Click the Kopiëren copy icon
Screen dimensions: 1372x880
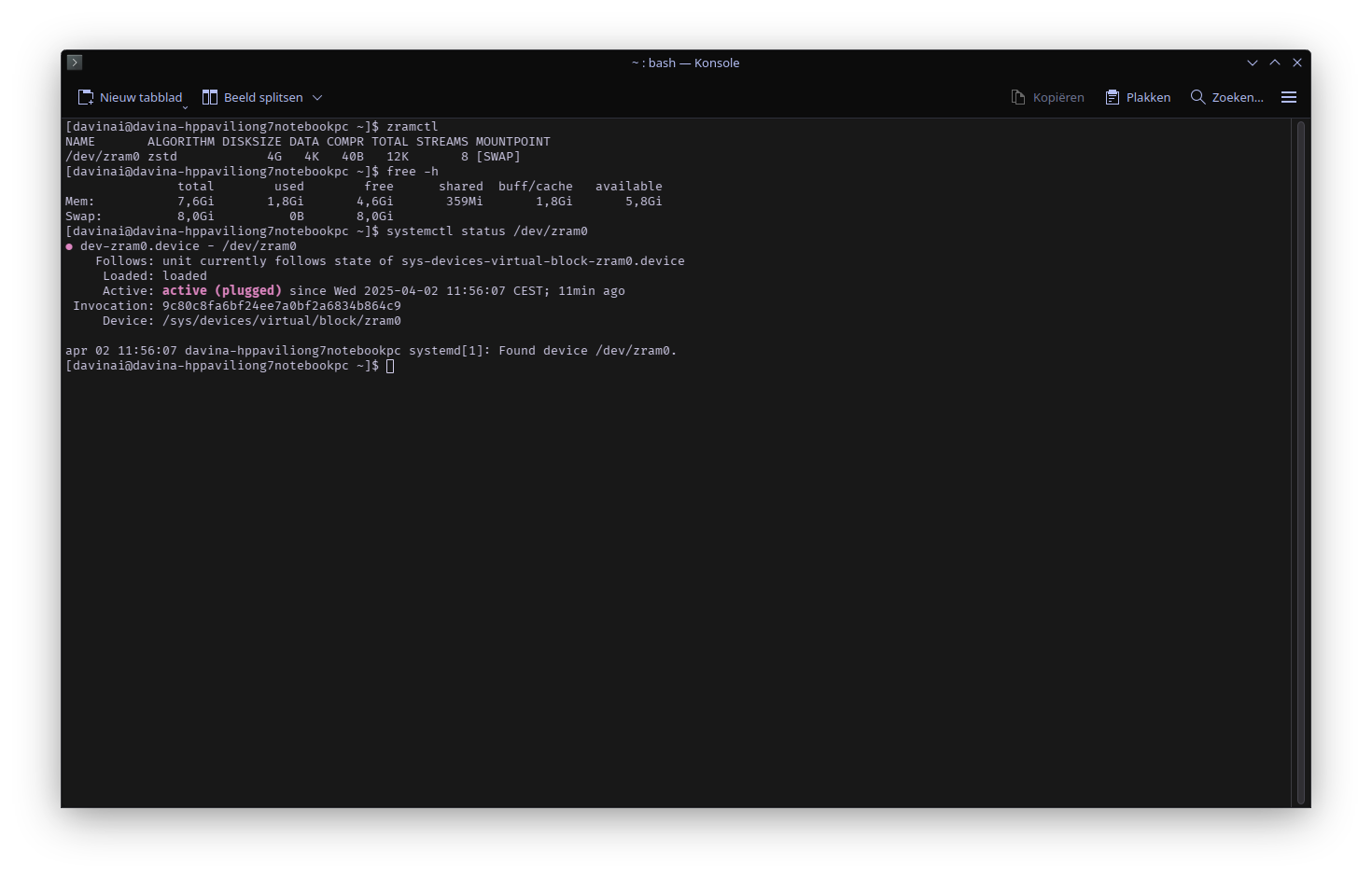pos(1018,97)
